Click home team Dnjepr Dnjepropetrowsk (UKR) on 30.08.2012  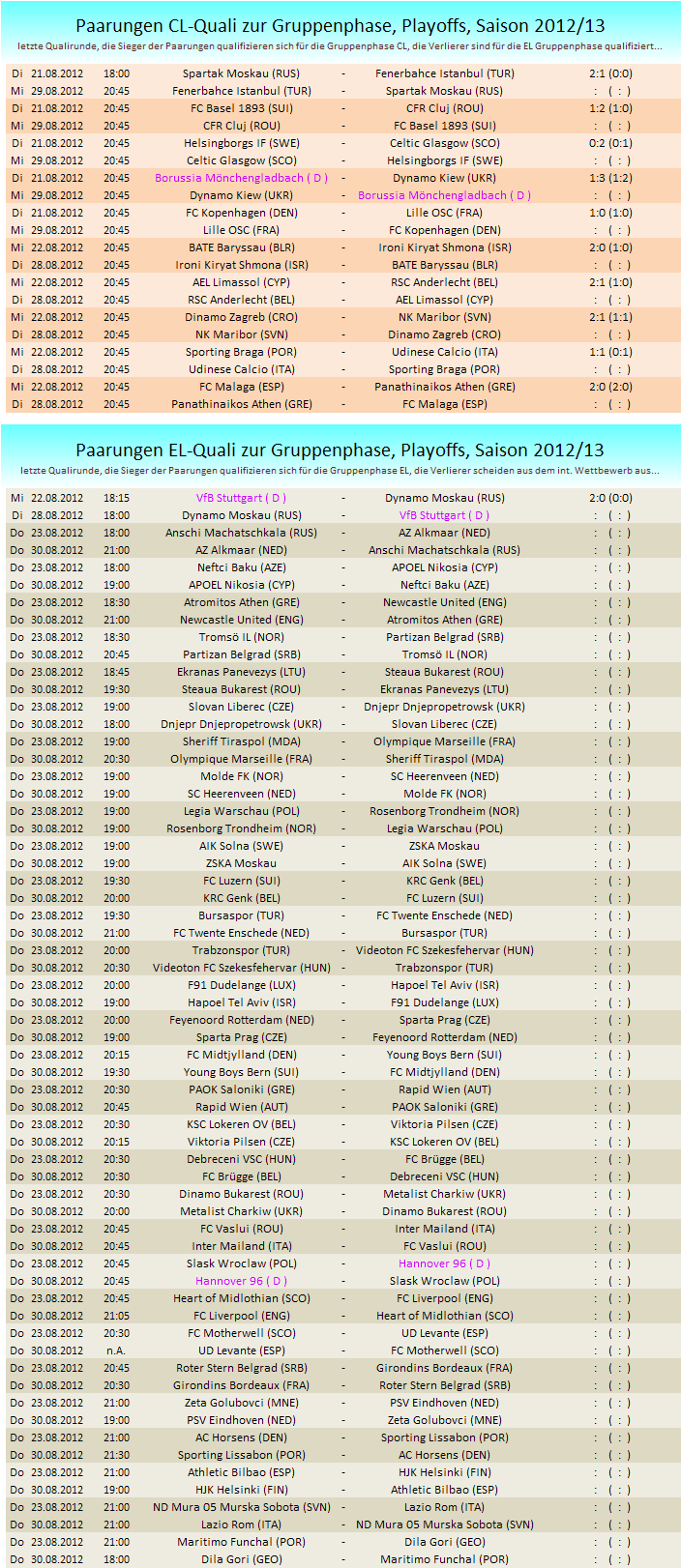(241, 724)
